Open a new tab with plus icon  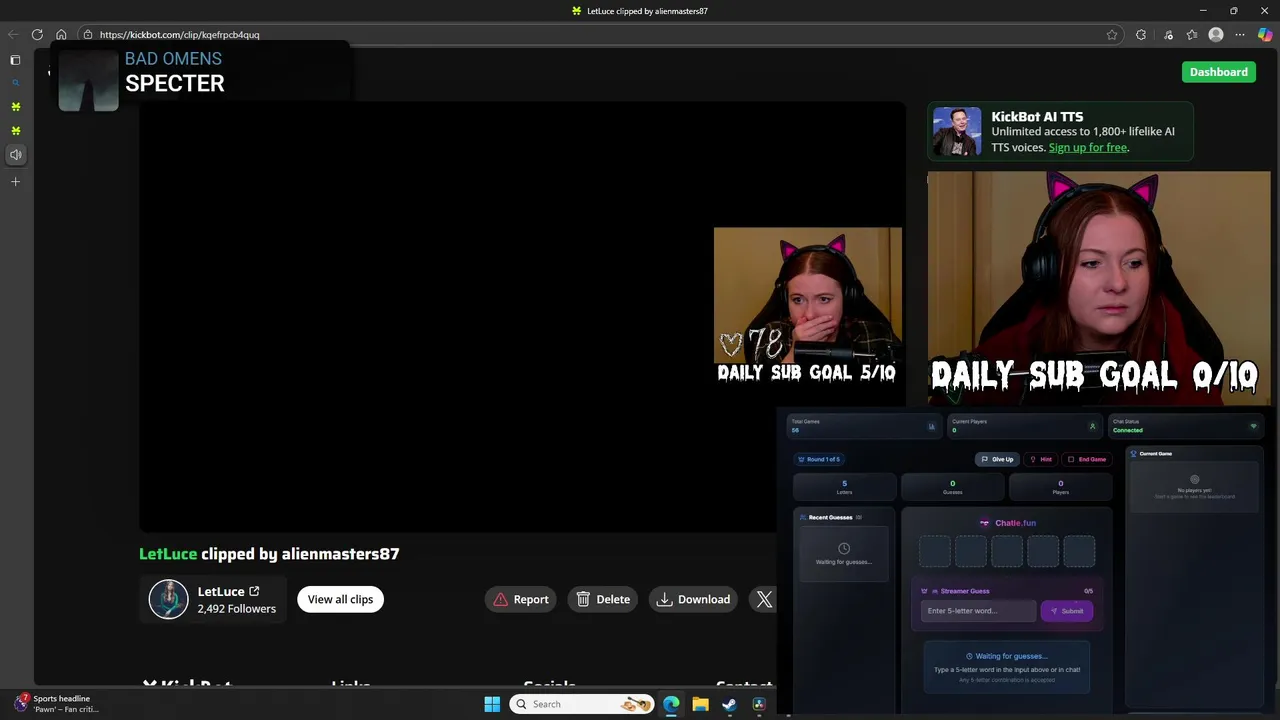click(15, 182)
